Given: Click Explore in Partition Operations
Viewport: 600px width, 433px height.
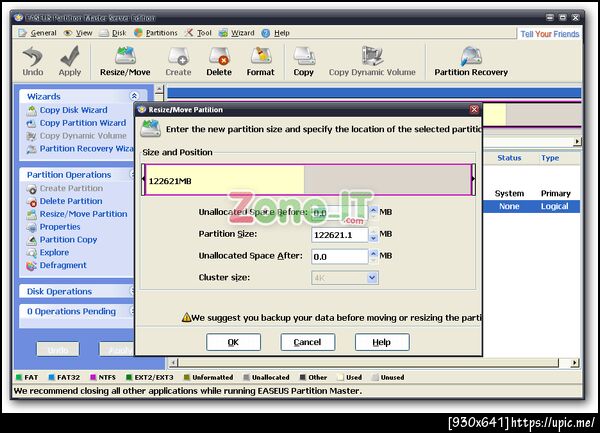Looking at the screenshot, I should pos(48,252).
